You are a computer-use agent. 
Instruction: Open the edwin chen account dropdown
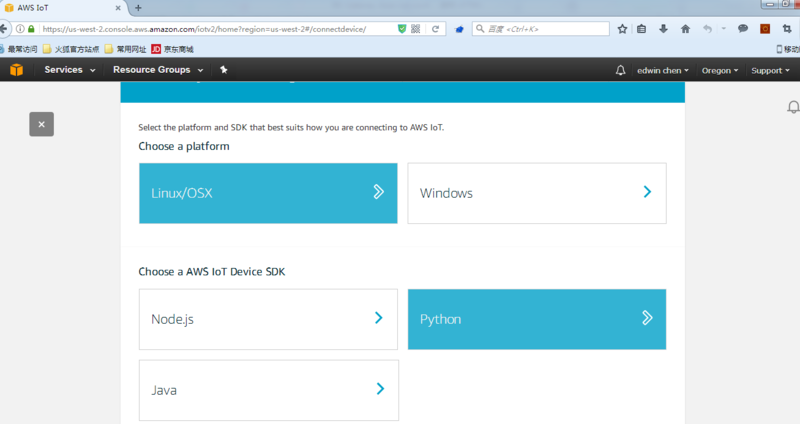tap(662, 70)
